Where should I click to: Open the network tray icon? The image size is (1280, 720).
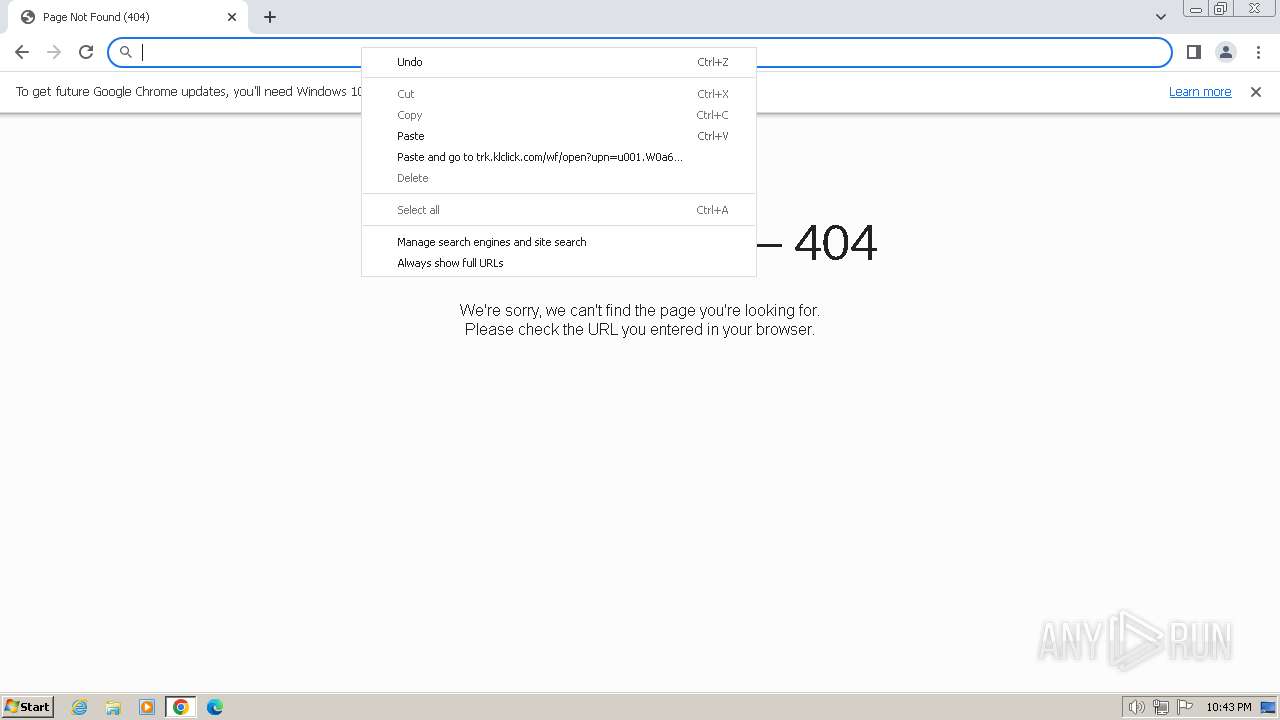[x=1161, y=707]
